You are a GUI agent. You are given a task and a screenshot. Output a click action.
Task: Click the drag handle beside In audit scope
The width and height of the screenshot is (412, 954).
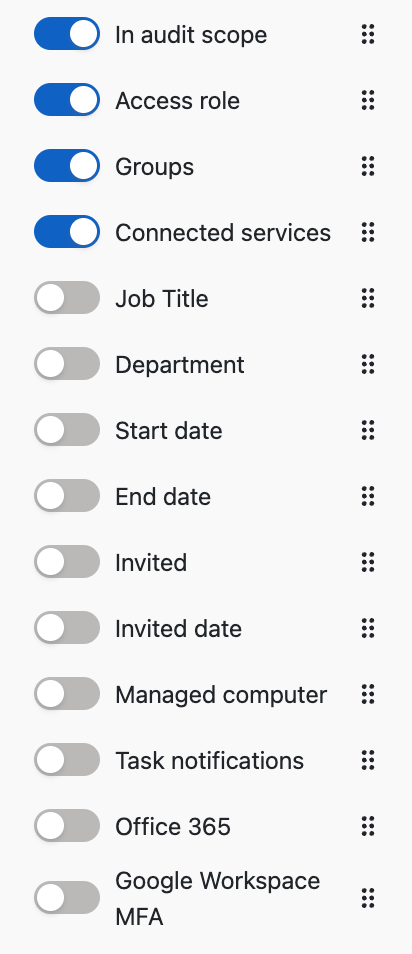(368, 35)
